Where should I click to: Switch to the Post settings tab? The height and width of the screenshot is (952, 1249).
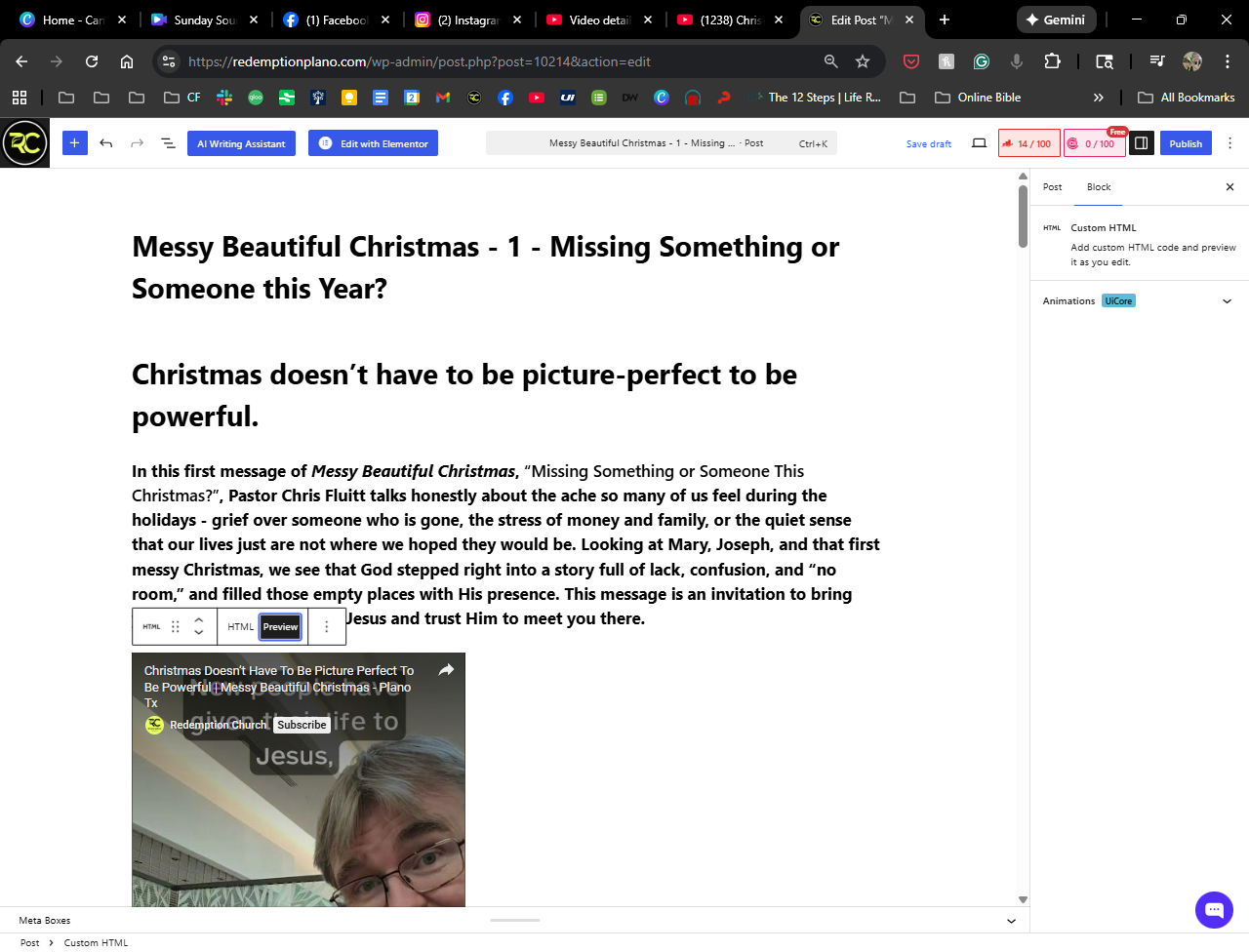point(1052,187)
